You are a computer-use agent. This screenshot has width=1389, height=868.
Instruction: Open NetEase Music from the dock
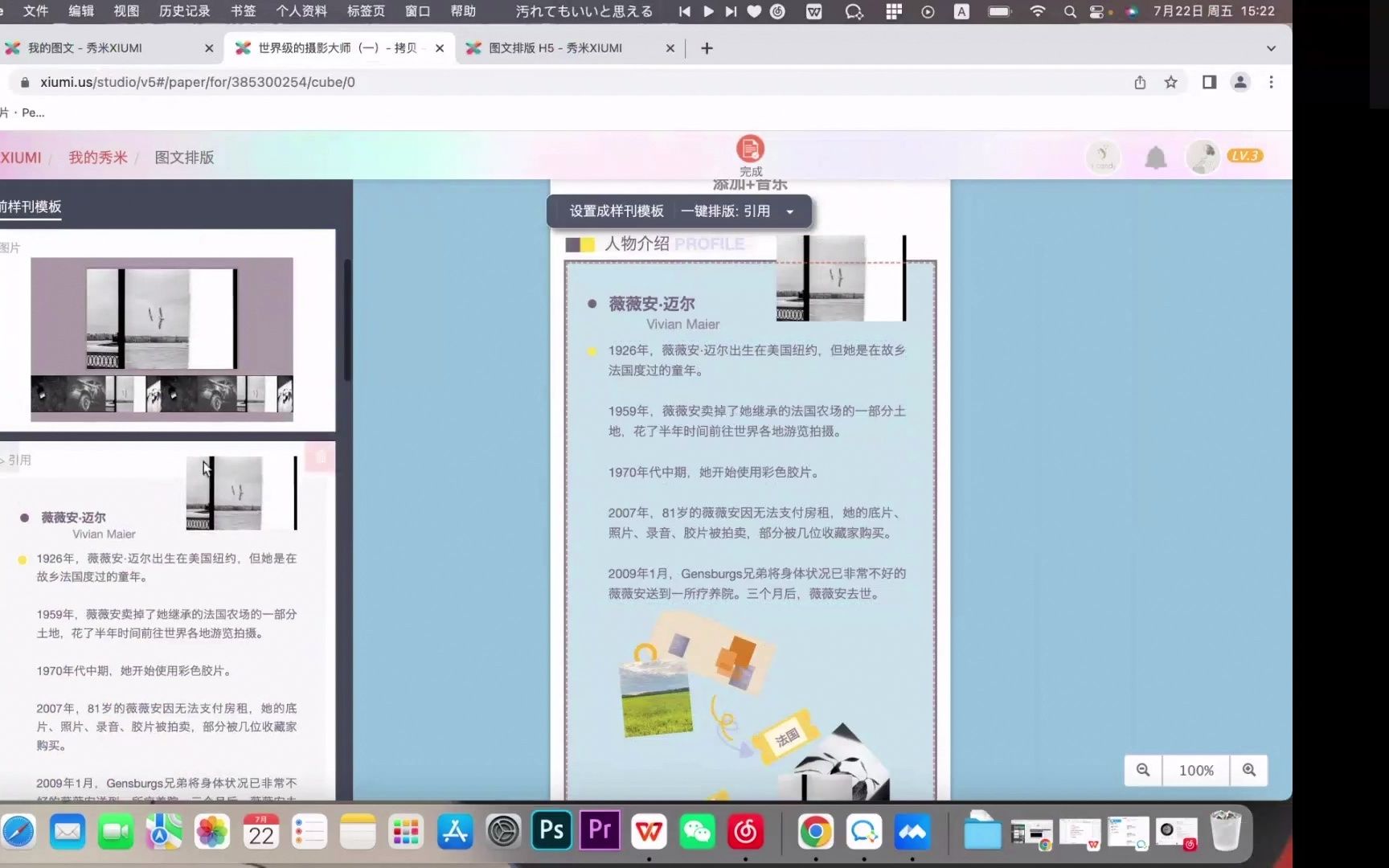point(745,832)
